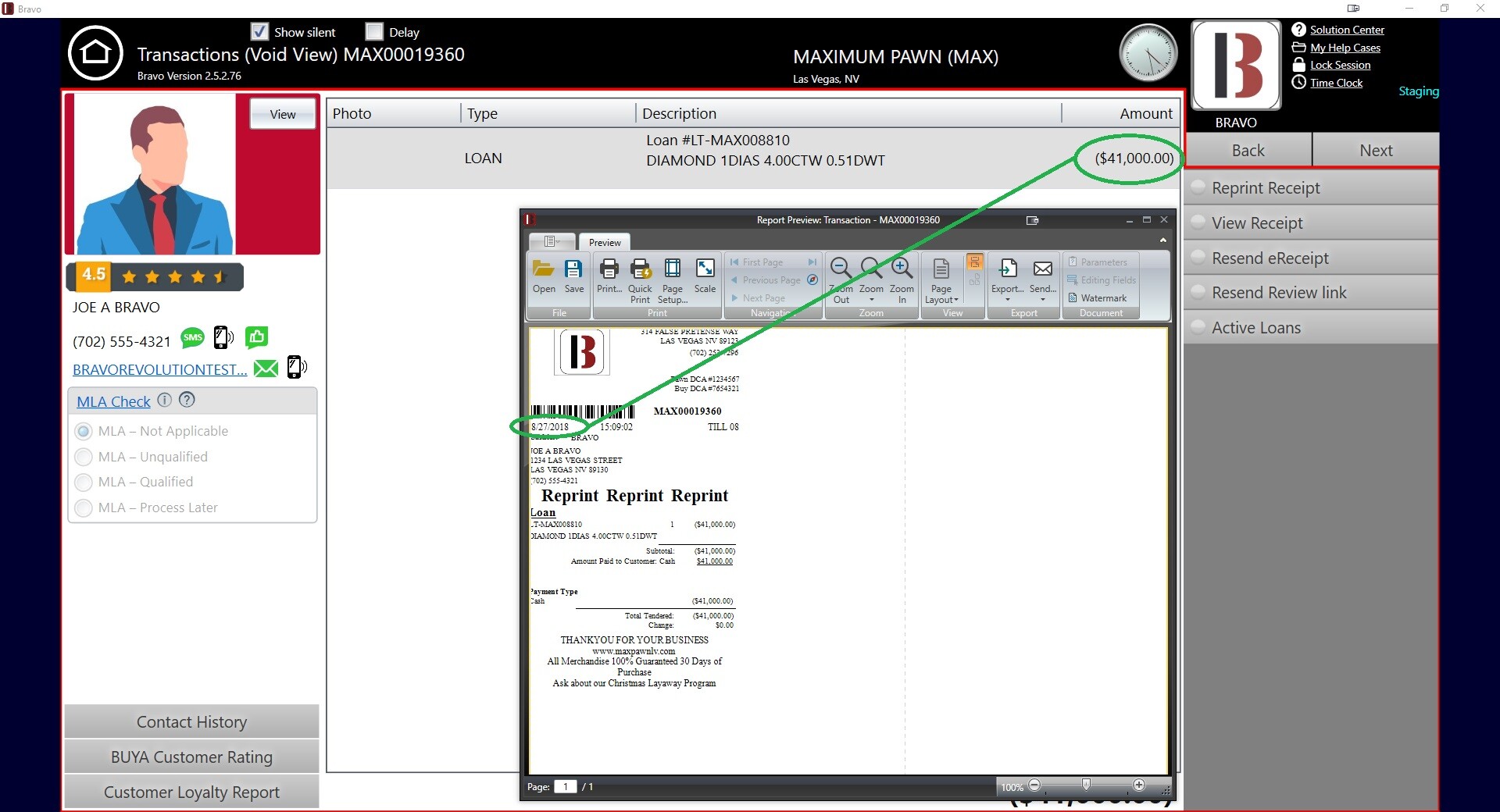
Task: Click the zoom slider thumb in status bar
Action: pyautogui.click(x=1086, y=785)
